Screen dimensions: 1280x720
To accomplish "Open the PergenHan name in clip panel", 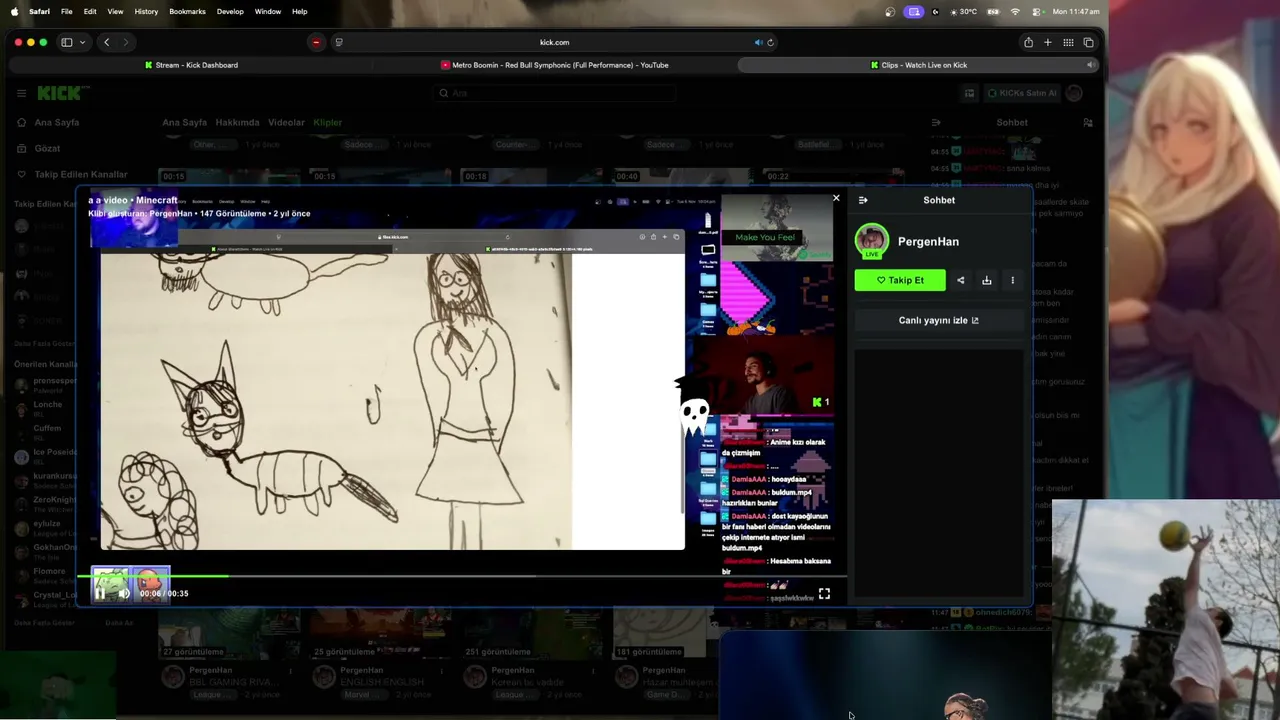I will (928, 241).
